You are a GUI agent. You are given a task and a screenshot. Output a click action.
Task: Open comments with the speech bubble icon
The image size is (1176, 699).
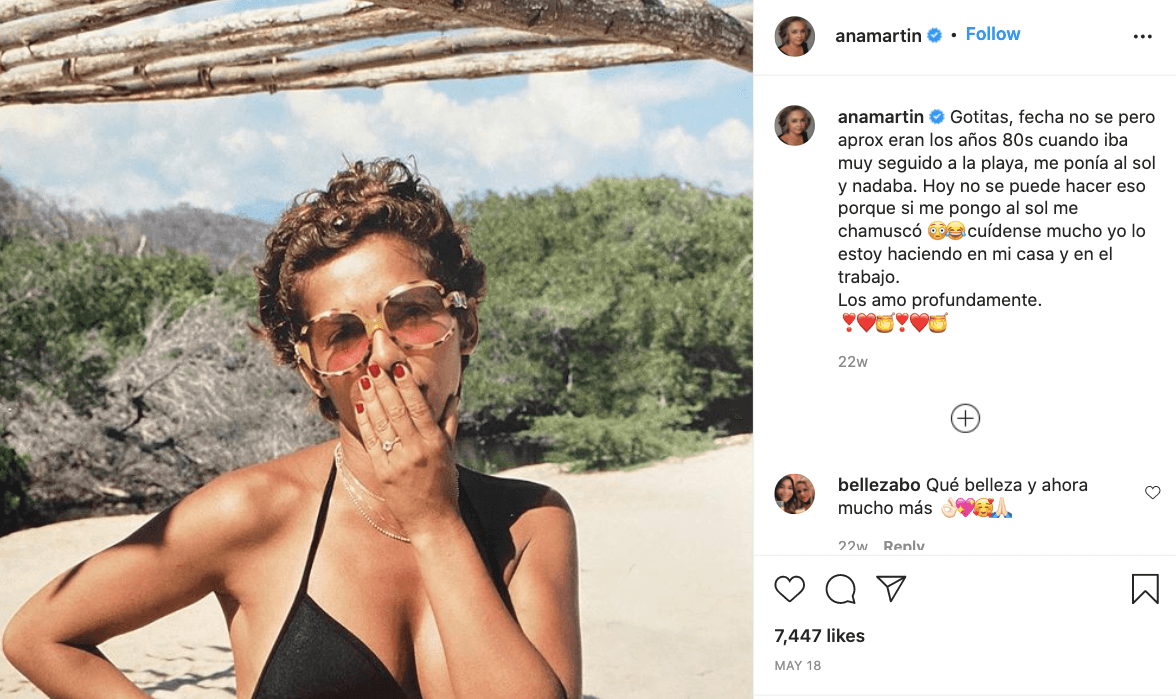[840, 589]
